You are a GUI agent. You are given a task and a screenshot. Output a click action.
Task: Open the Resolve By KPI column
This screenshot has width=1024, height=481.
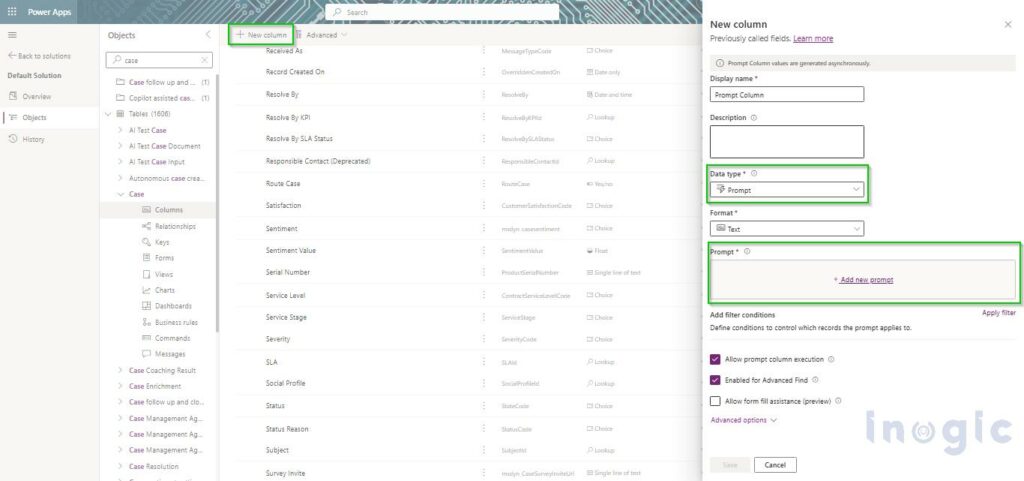tap(288, 117)
